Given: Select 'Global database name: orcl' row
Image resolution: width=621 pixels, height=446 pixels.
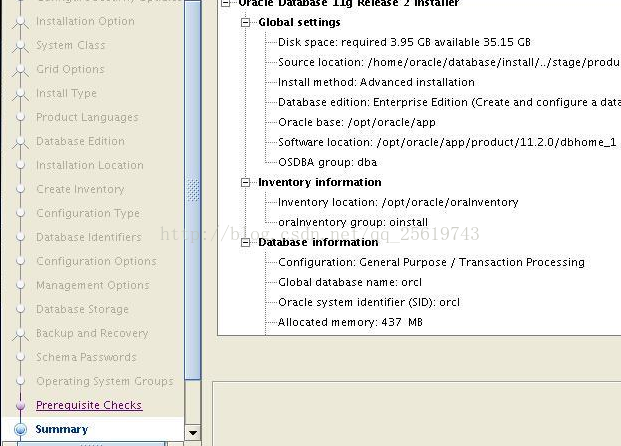Looking at the screenshot, I should (x=350, y=282).
